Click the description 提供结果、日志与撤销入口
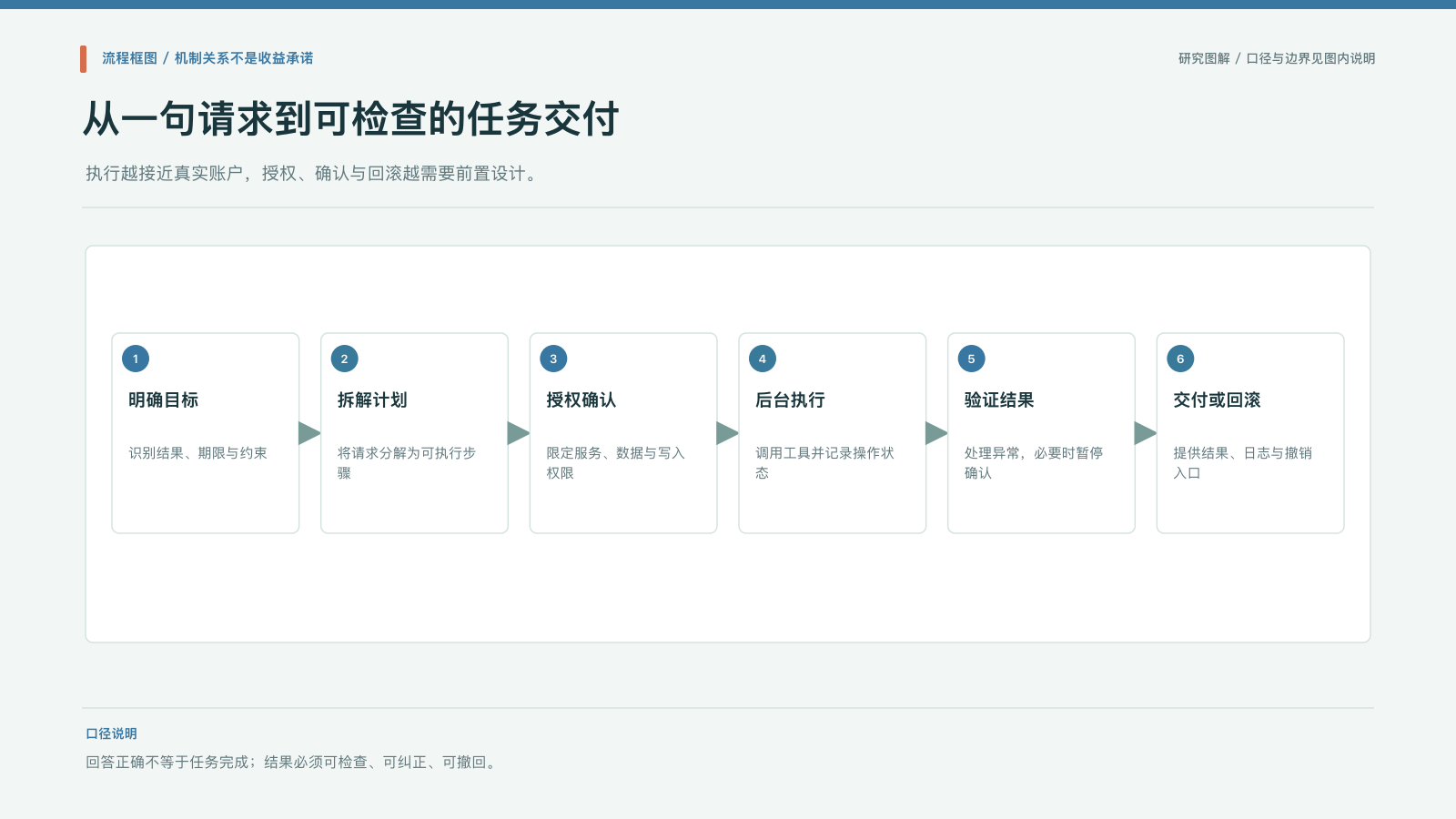Viewport: 1456px width, 819px height. 1242,462
